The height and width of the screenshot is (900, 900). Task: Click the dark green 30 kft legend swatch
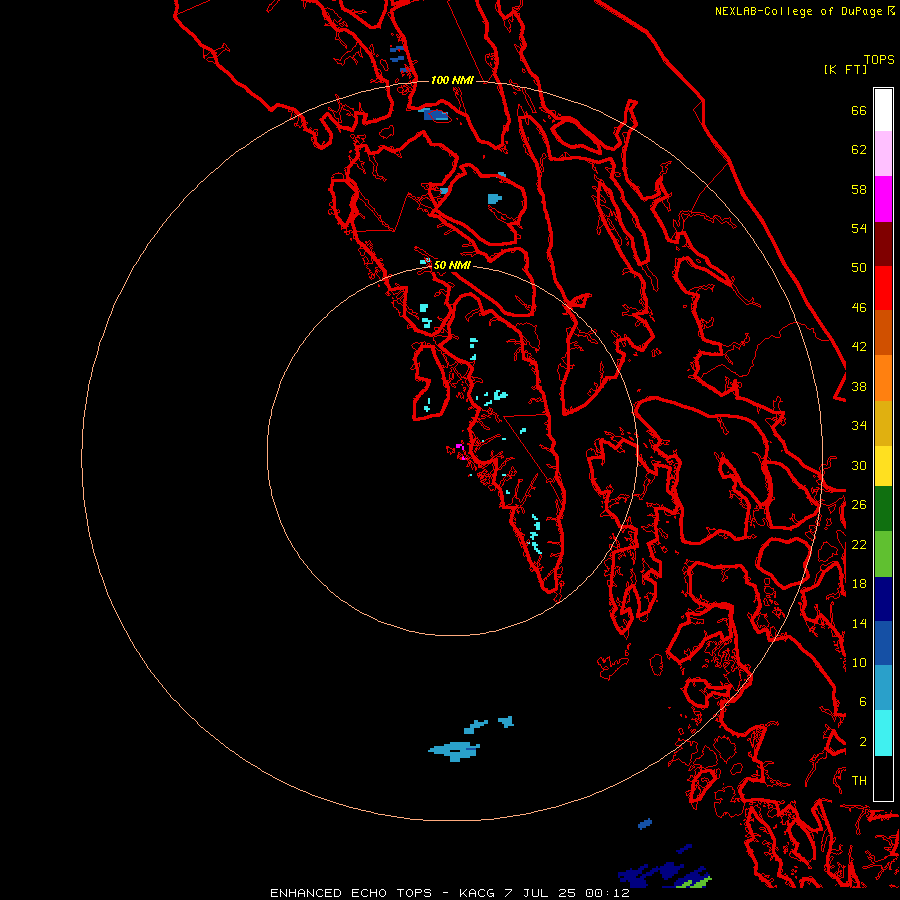[x=883, y=509]
